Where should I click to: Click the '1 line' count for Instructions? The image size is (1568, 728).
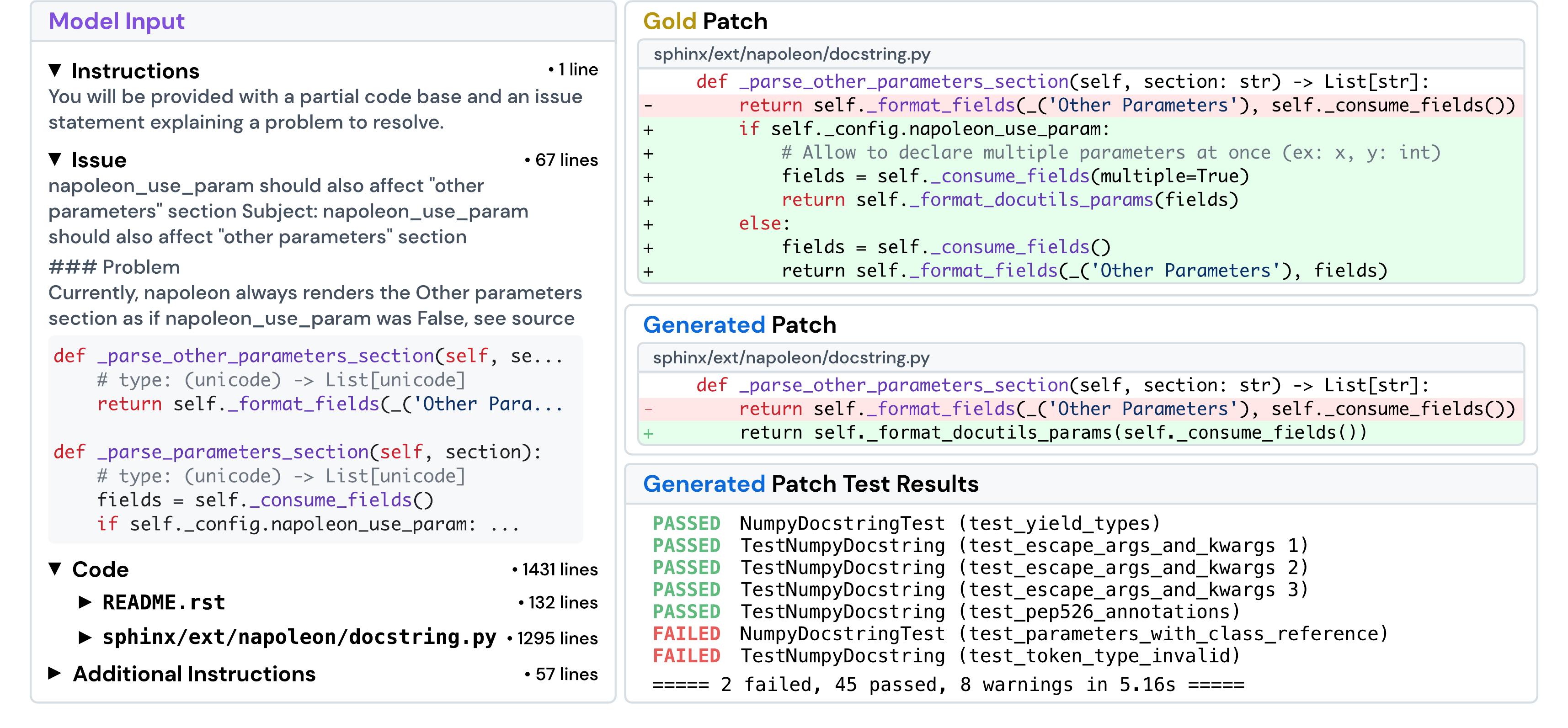573,69
